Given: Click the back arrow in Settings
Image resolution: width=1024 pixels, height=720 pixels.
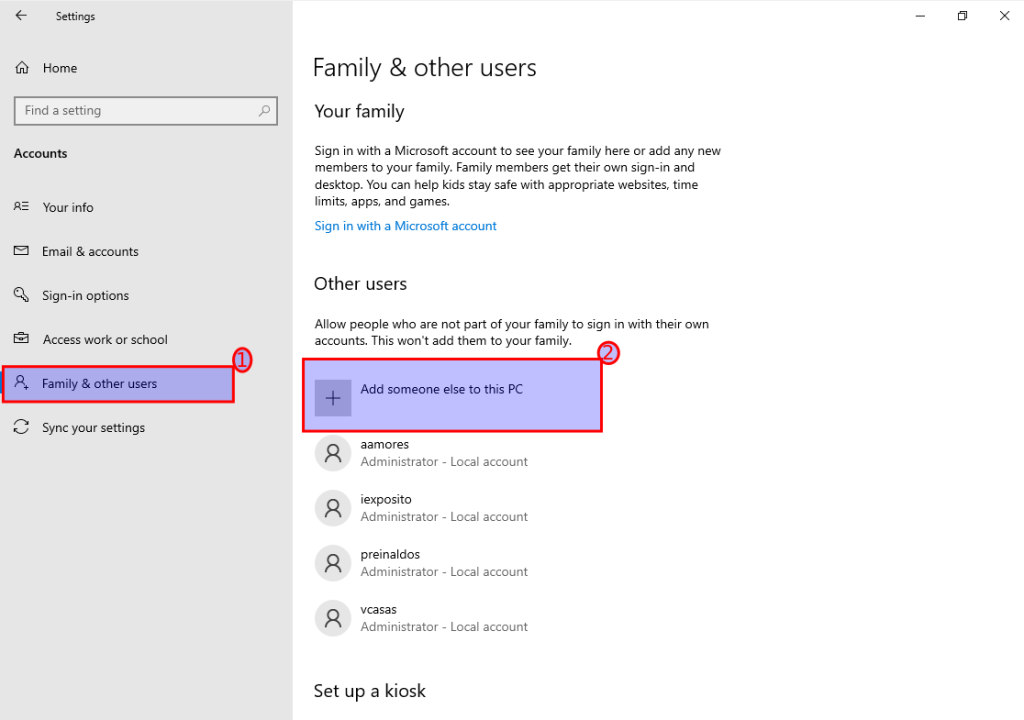Looking at the screenshot, I should click(21, 16).
